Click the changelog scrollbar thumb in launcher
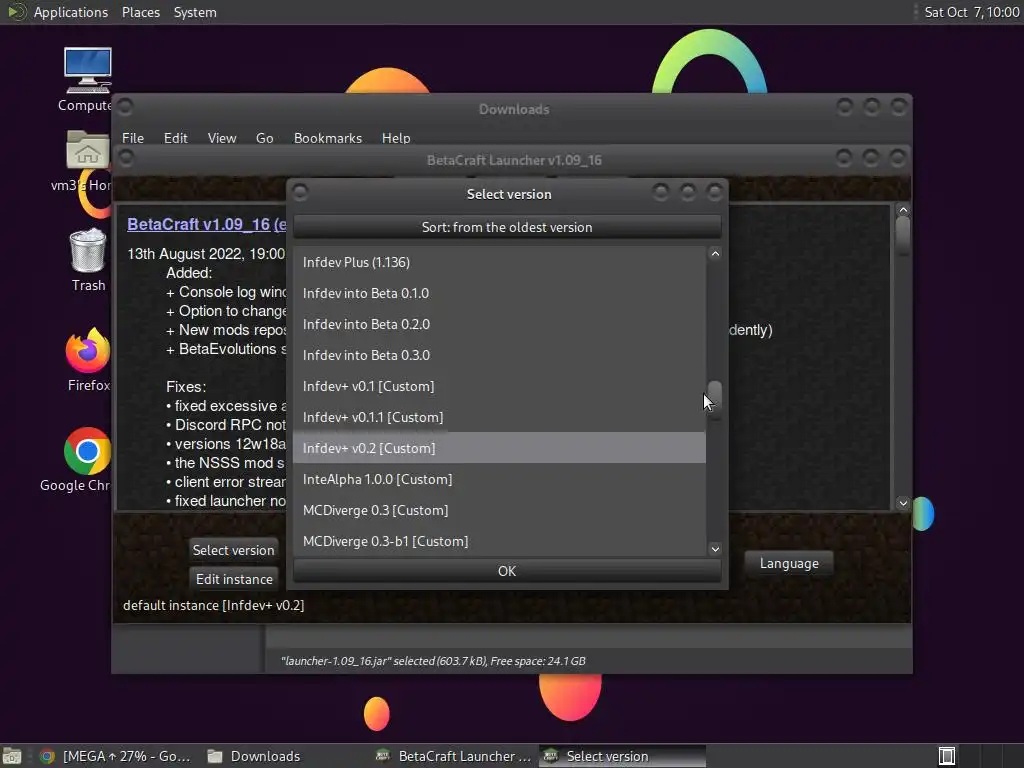Image resolution: width=1024 pixels, height=768 pixels. point(903,236)
